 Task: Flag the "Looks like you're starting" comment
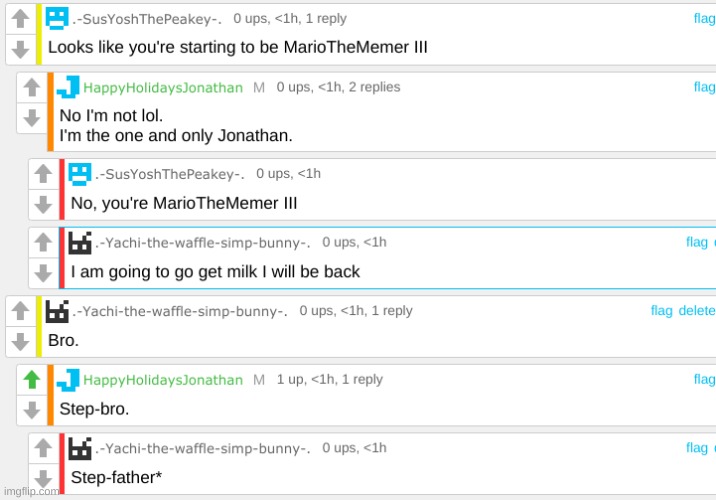coord(704,18)
